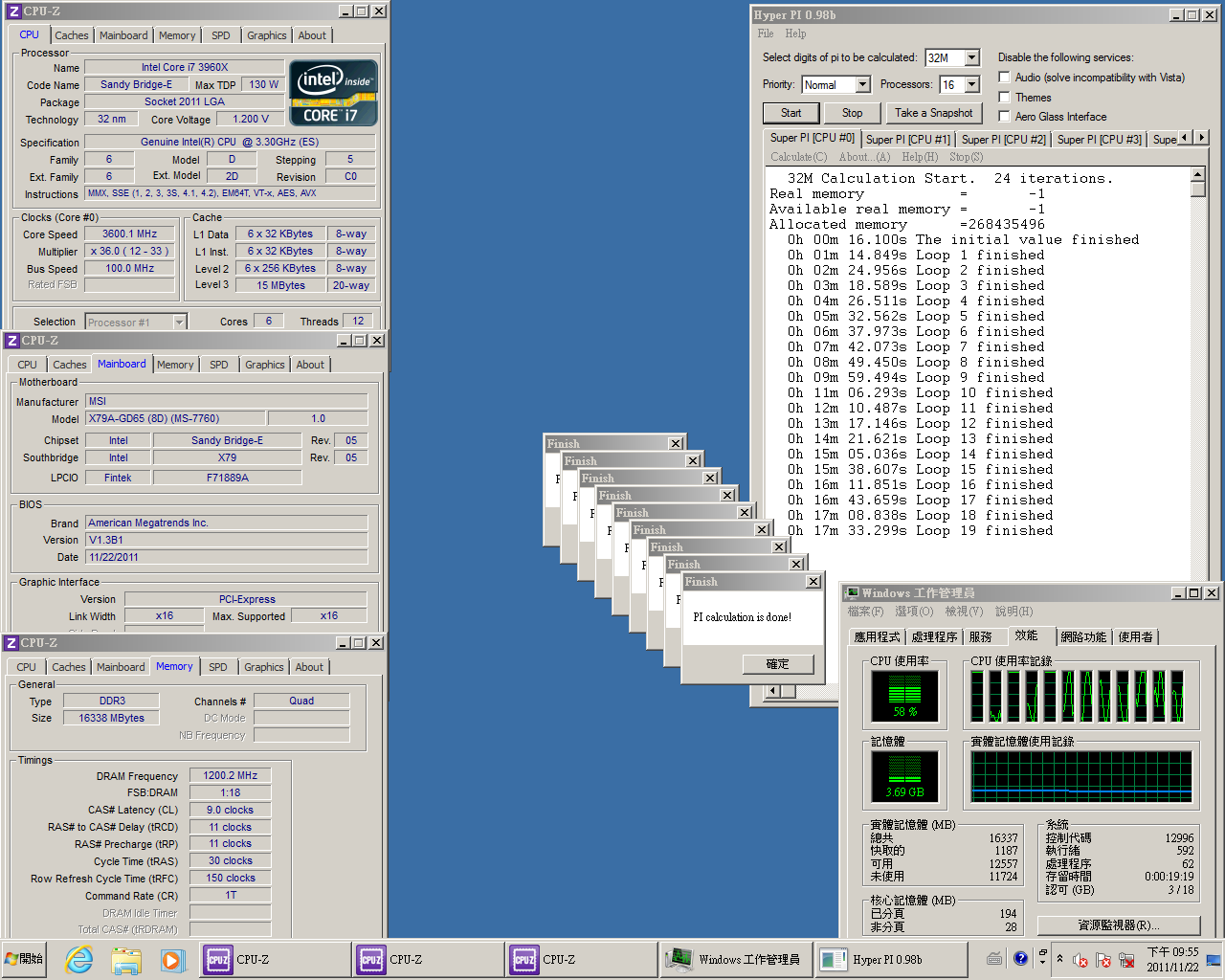1225x980 pixels.
Task: Select Super PI [CPU #3] tab
Action: click(x=1100, y=140)
